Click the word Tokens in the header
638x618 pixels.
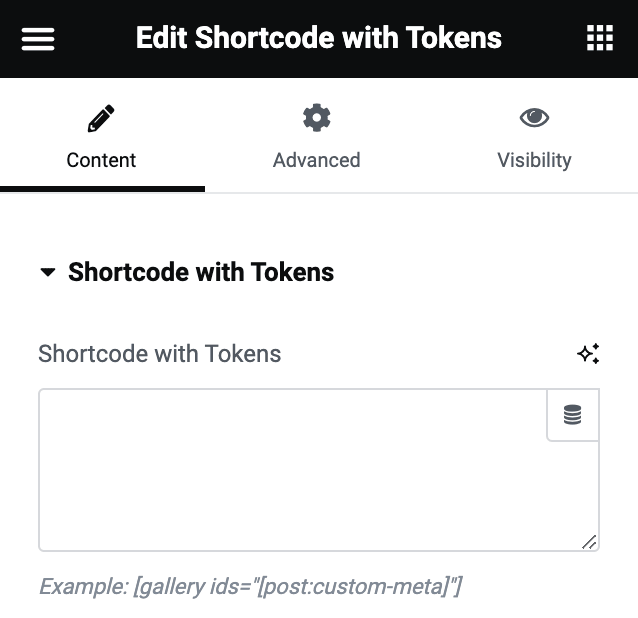click(453, 39)
